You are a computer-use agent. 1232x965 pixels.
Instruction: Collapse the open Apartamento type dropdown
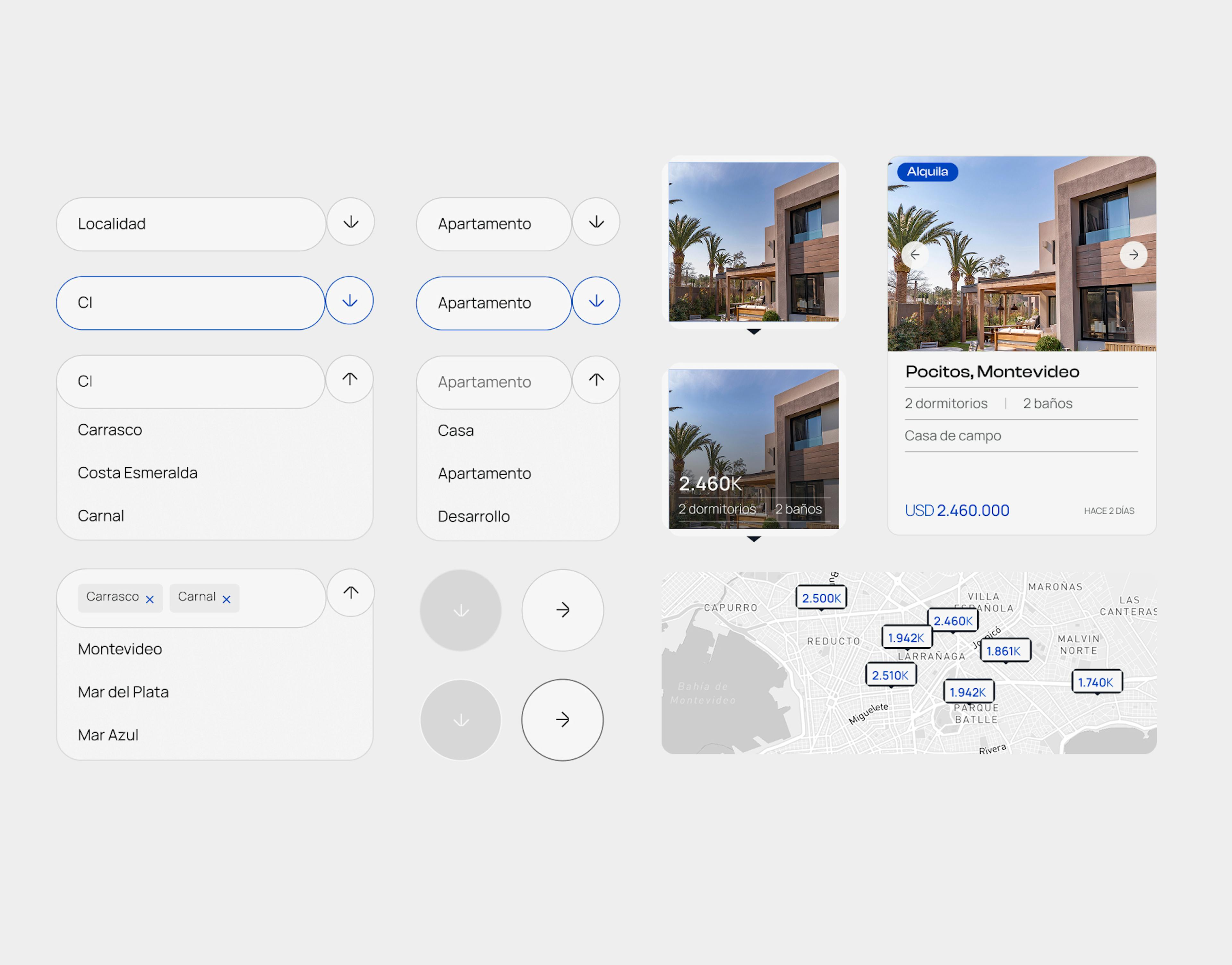pos(596,380)
